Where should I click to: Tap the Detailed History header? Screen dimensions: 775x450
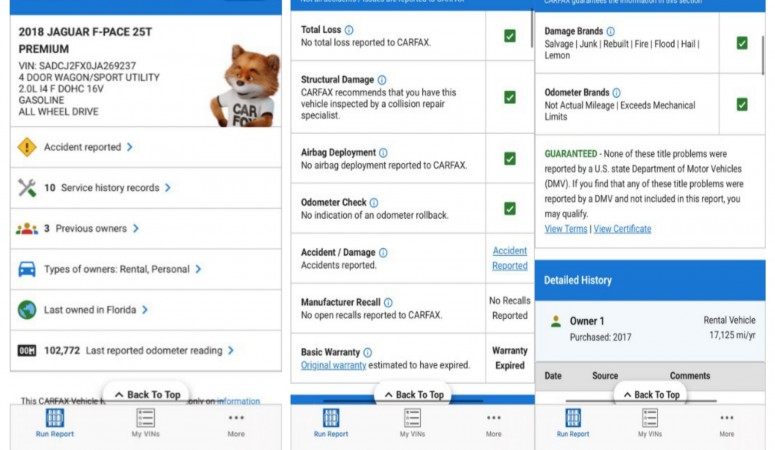pos(650,280)
